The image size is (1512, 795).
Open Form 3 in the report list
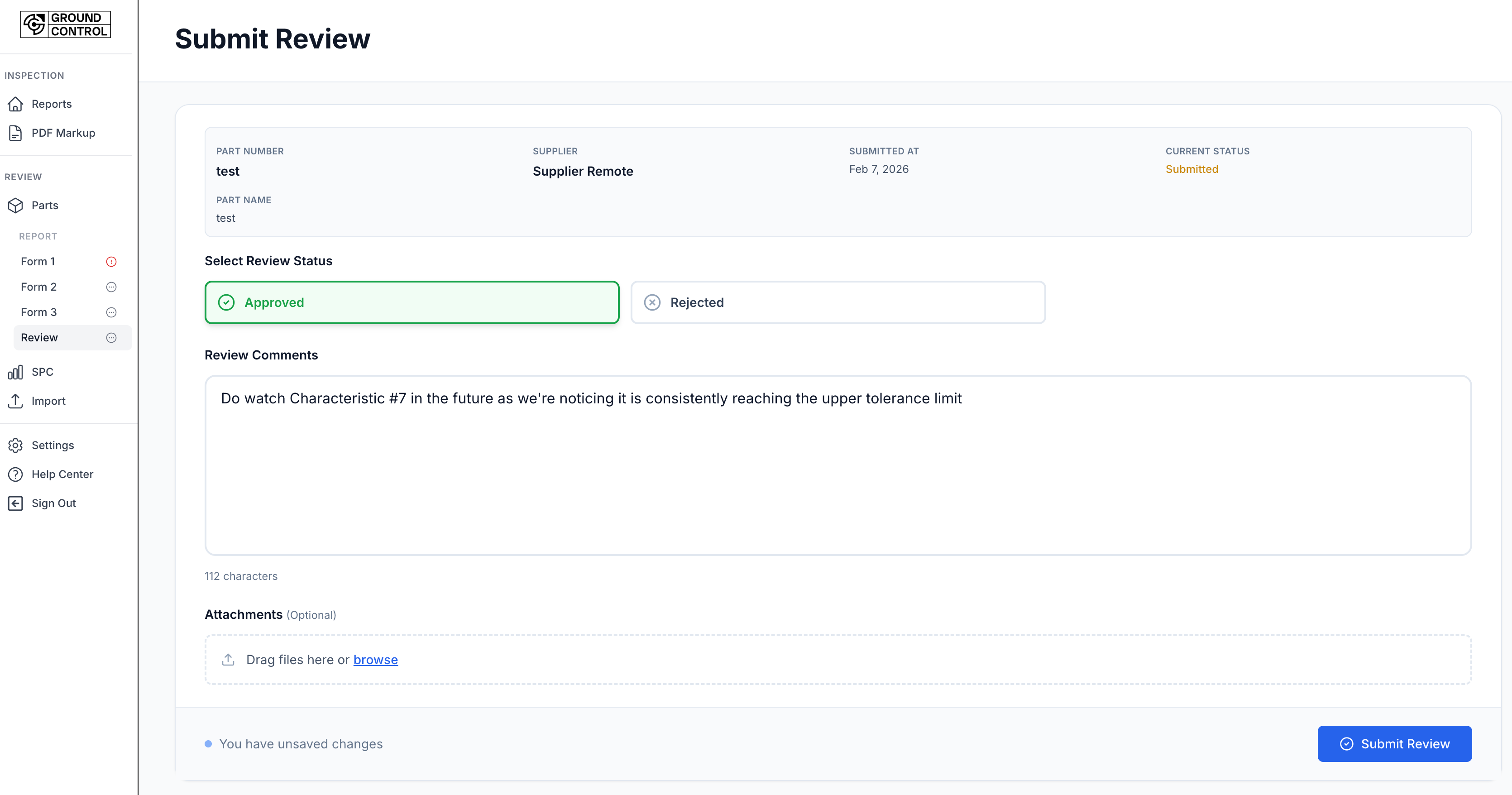39,312
